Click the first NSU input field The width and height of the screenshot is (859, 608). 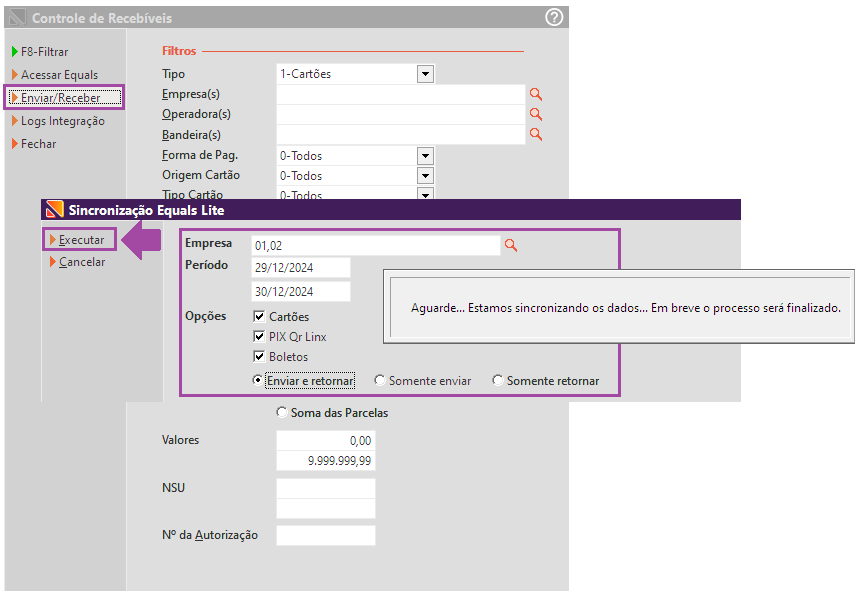325,489
